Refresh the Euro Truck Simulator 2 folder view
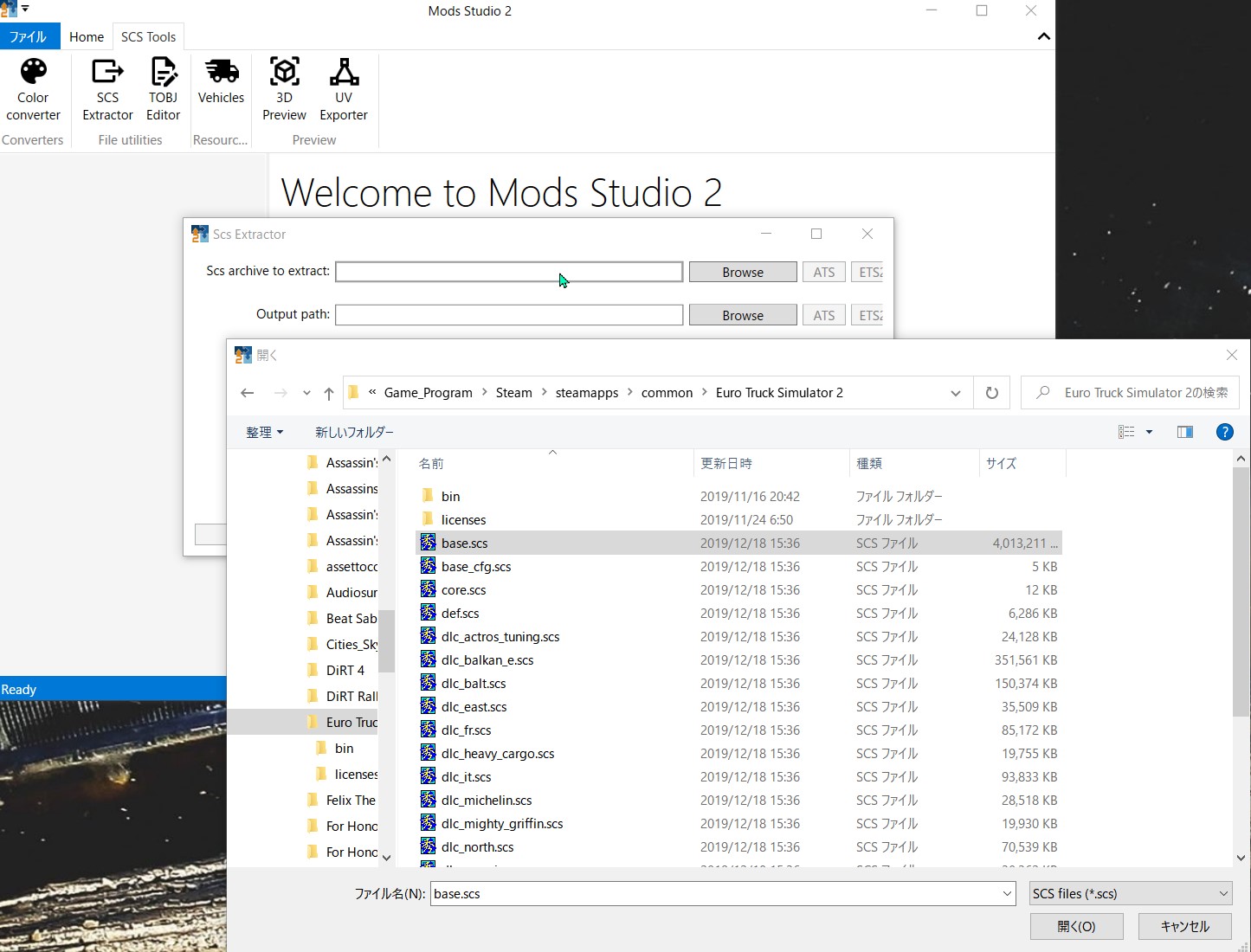This screenshot has width=1251, height=952. (x=991, y=392)
